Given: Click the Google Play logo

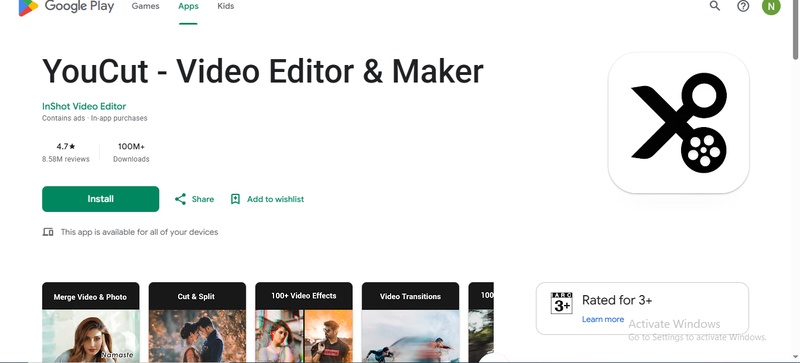Looking at the screenshot, I should (66, 6).
